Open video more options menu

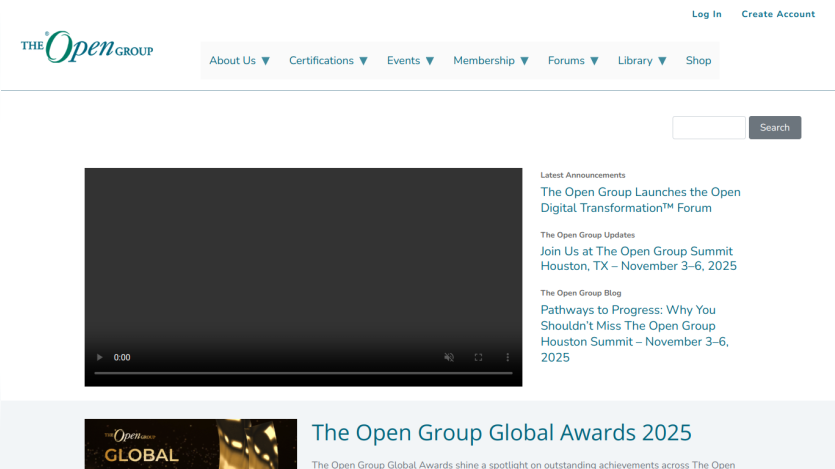click(507, 357)
